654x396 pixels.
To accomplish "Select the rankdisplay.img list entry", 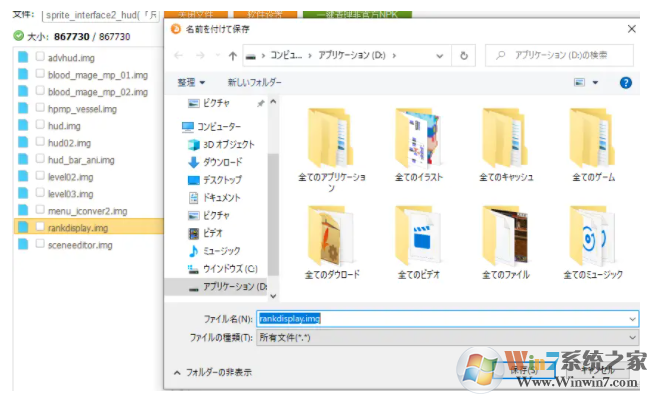I will pos(88,227).
